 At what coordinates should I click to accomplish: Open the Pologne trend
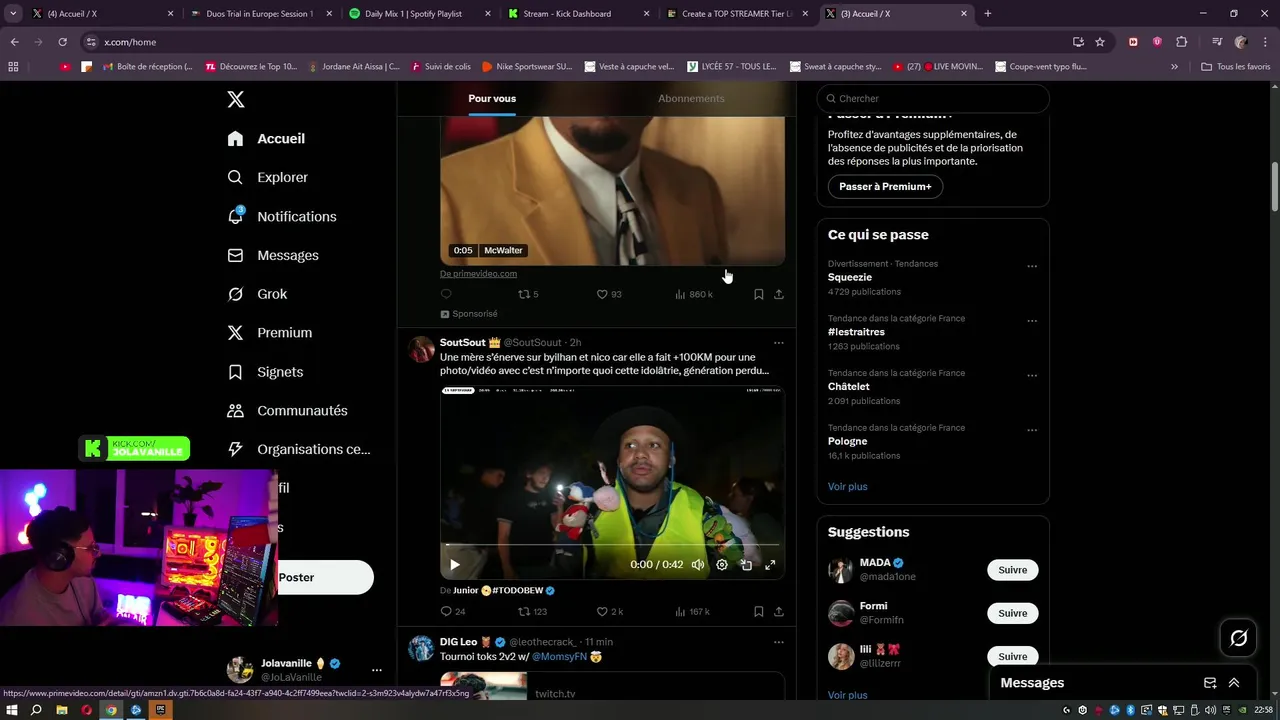point(848,441)
